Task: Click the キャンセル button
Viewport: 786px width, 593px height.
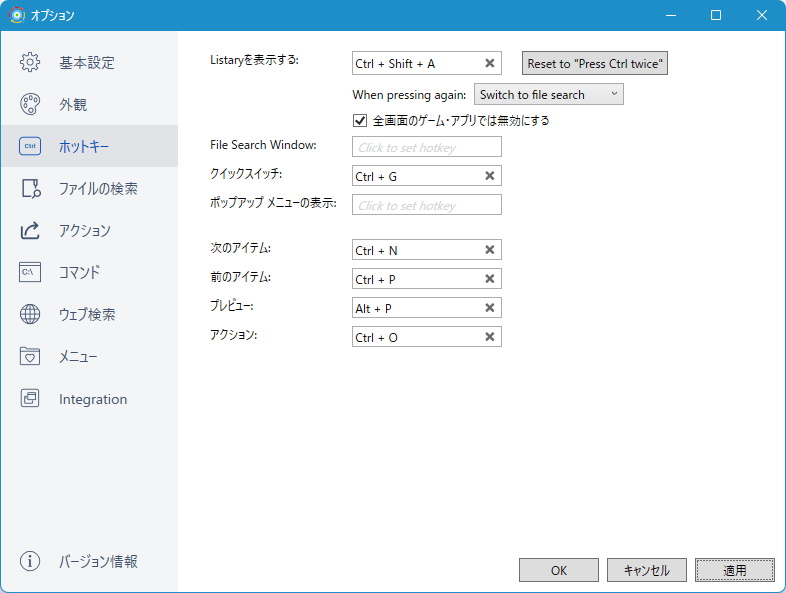Action: pyautogui.click(x=647, y=570)
